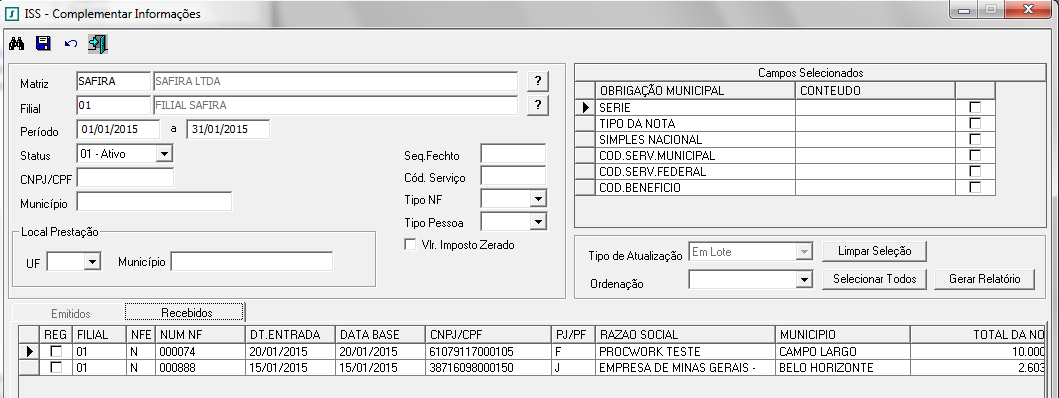Click the Período start date field

(119, 129)
